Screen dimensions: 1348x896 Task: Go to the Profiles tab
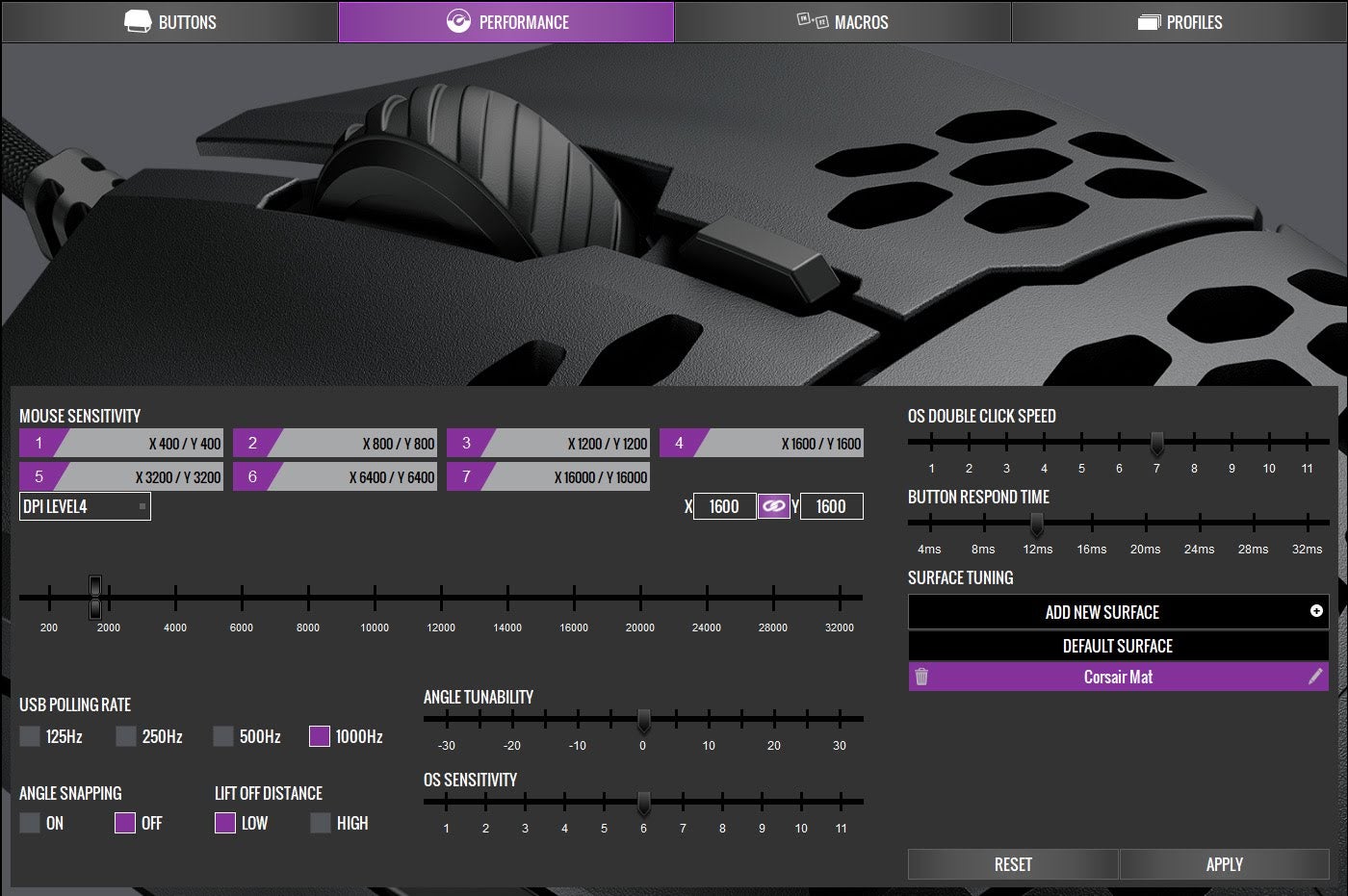point(1179,21)
